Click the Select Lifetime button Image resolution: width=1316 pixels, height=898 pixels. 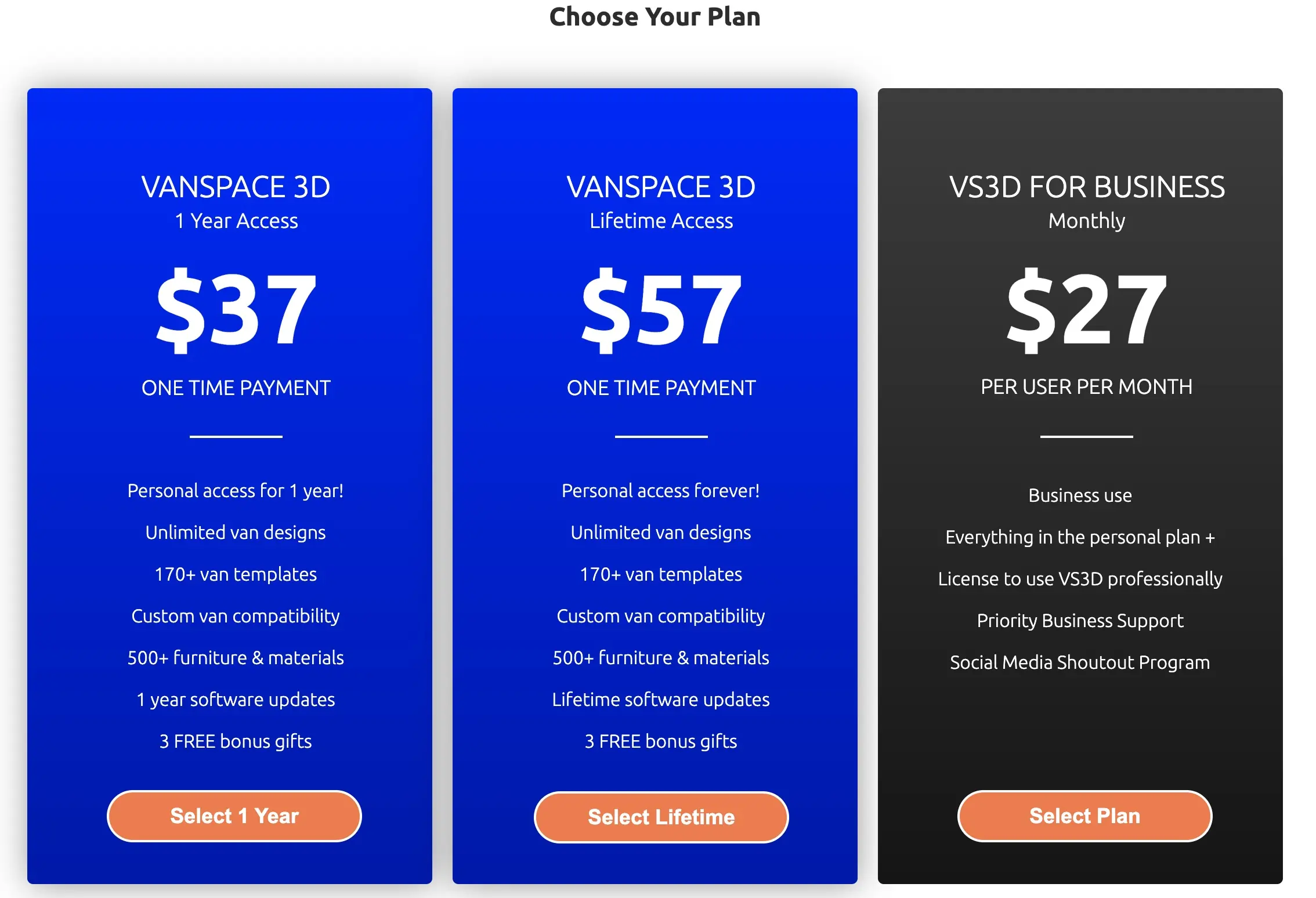[660, 817]
